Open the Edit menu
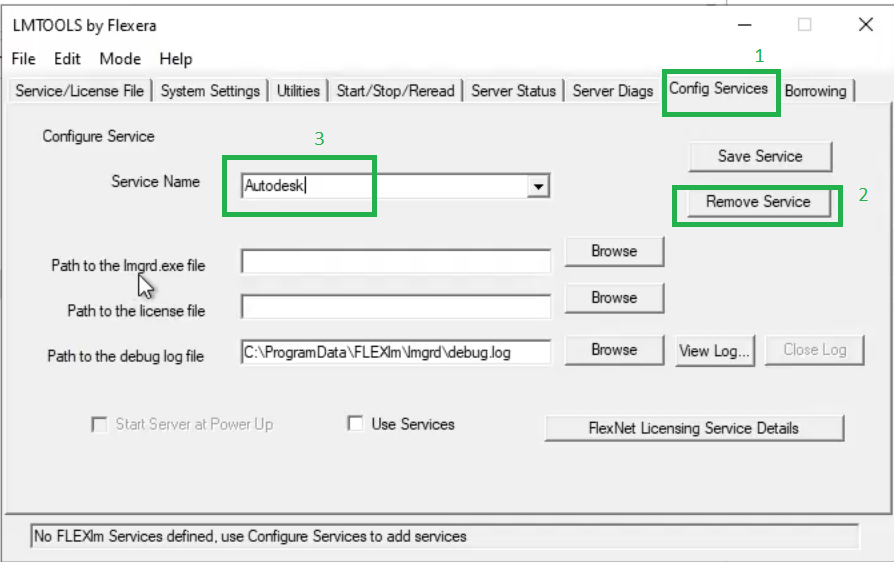This screenshot has width=894, height=562. [x=67, y=59]
